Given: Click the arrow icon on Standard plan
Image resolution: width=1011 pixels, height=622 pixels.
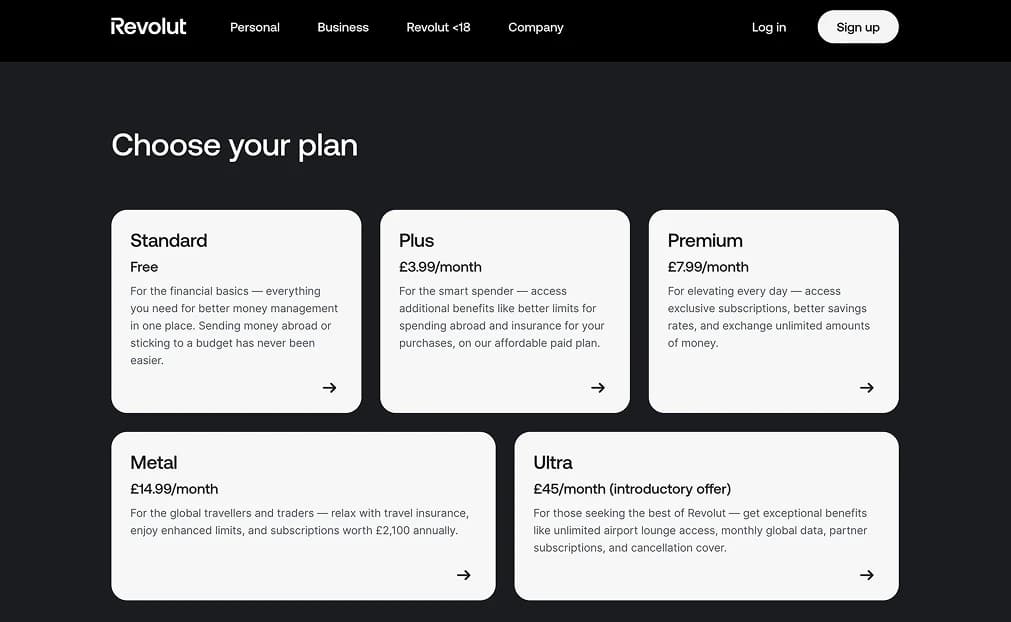Looking at the screenshot, I should (x=329, y=388).
